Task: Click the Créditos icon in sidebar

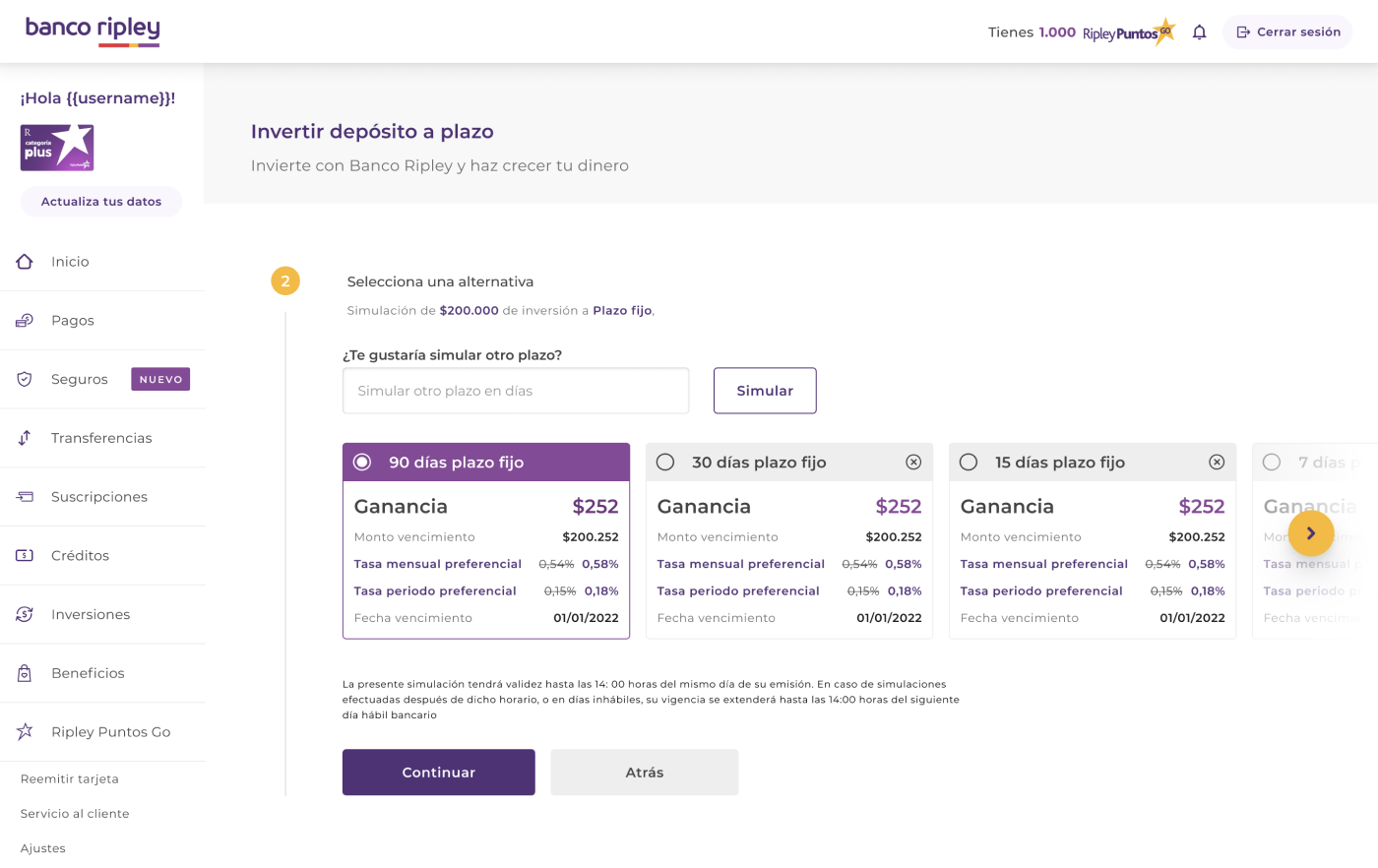Action: pyautogui.click(x=25, y=556)
